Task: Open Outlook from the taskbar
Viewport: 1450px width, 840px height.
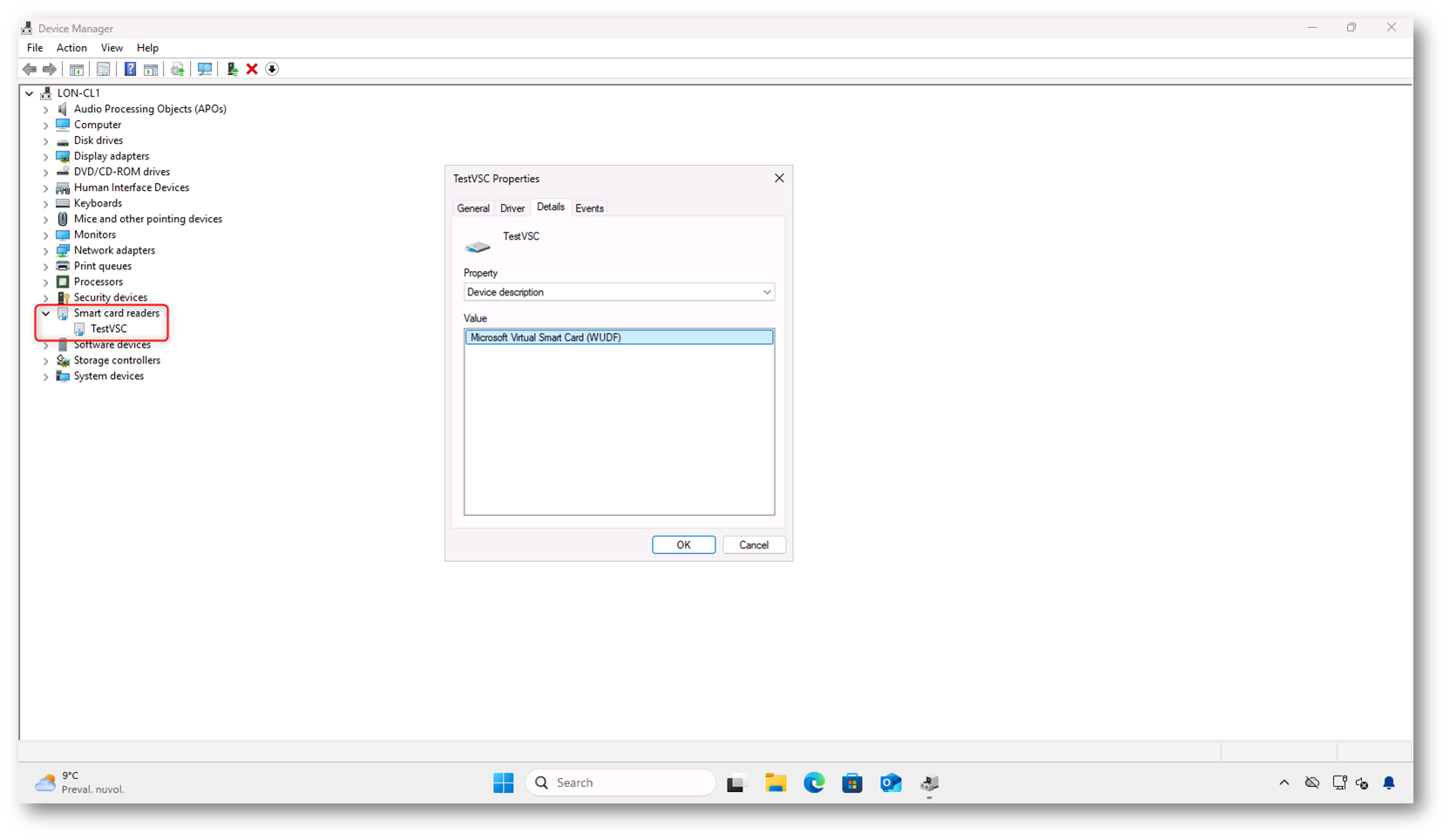Action: tap(891, 783)
